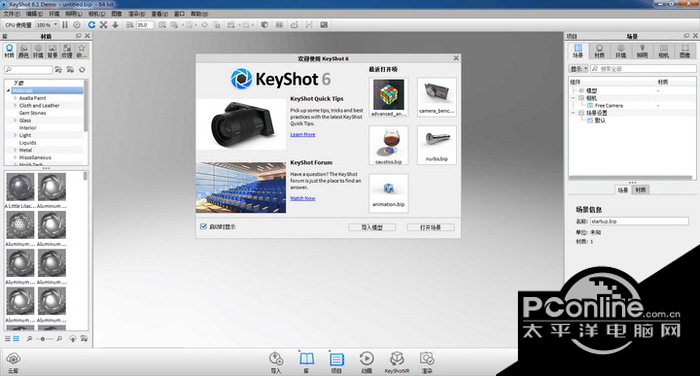Click the blue refresh render icon
The width and height of the screenshot is (700, 376).
[92, 25]
